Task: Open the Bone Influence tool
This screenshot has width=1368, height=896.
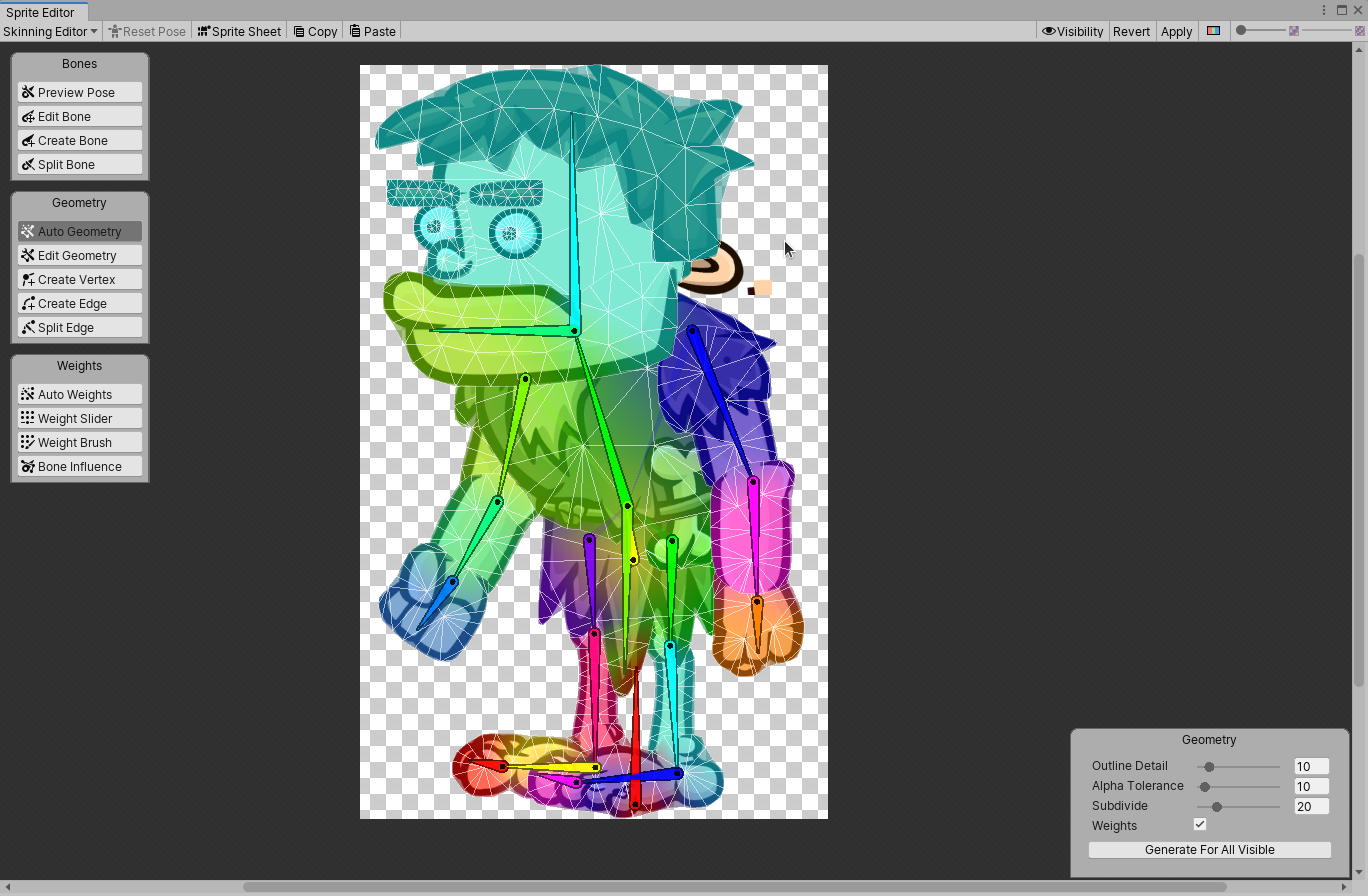Action: click(x=79, y=466)
